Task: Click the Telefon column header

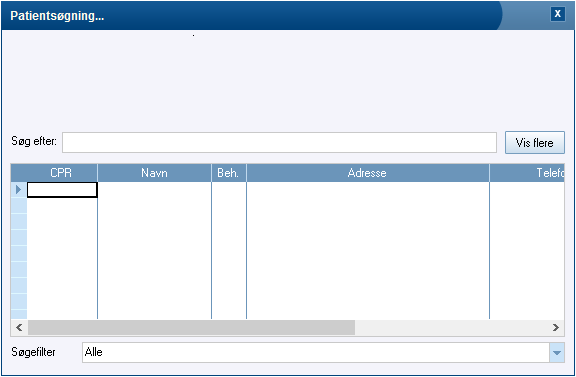Action: click(x=527, y=173)
